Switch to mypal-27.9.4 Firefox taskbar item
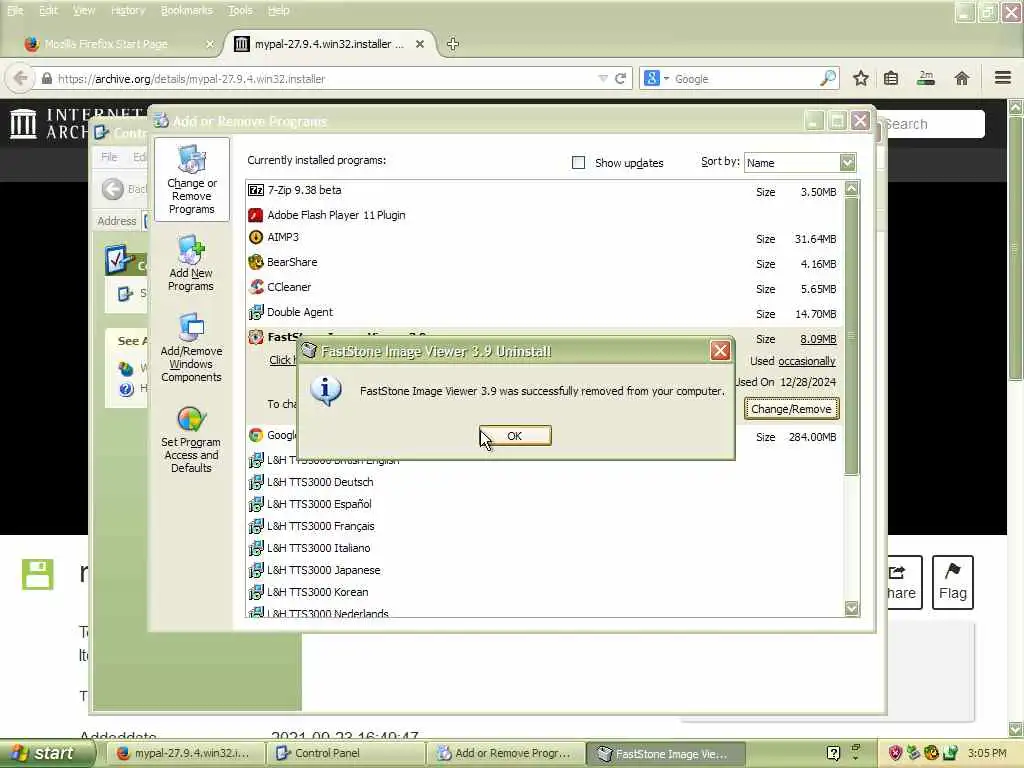Viewport: 1024px width, 768px height. coord(185,753)
